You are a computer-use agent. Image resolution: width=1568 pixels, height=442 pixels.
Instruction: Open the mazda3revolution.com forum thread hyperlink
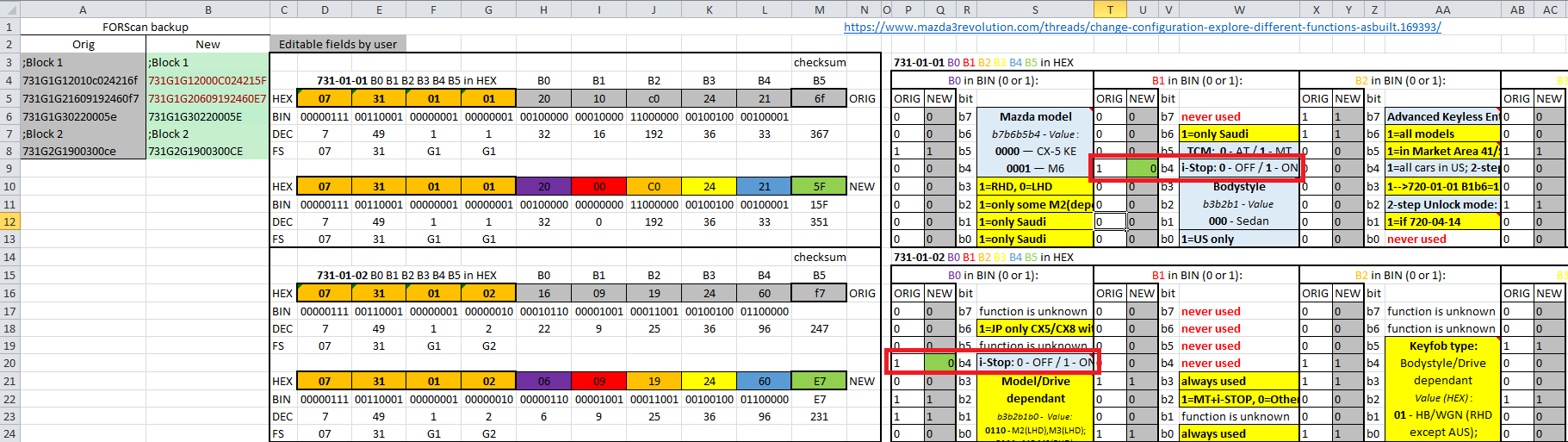[x=1142, y=27]
